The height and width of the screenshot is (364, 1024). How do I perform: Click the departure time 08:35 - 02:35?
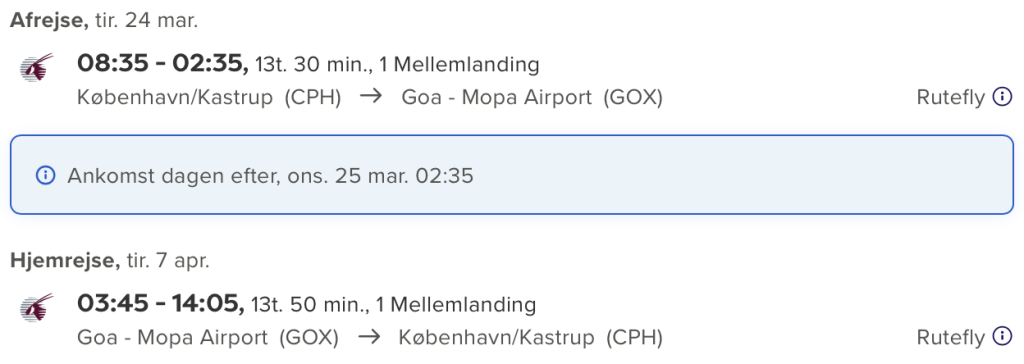coord(163,64)
